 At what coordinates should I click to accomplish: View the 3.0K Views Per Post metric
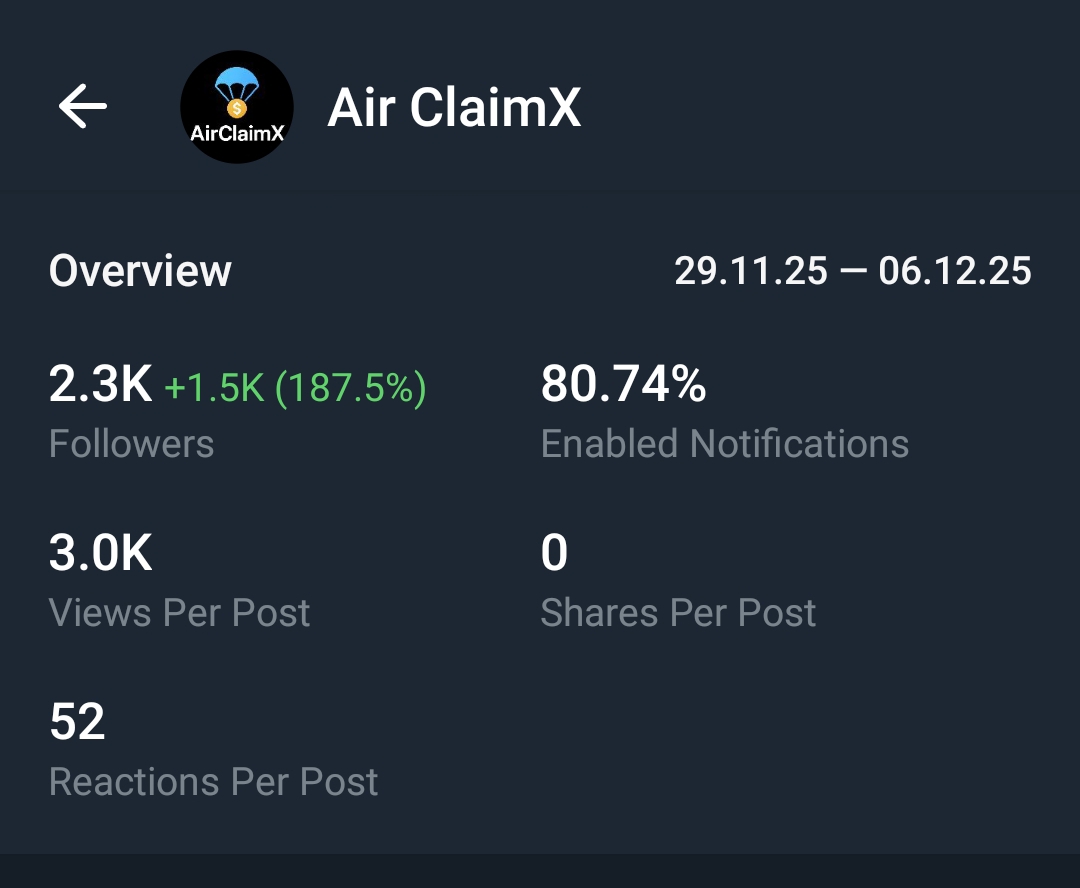99,551
